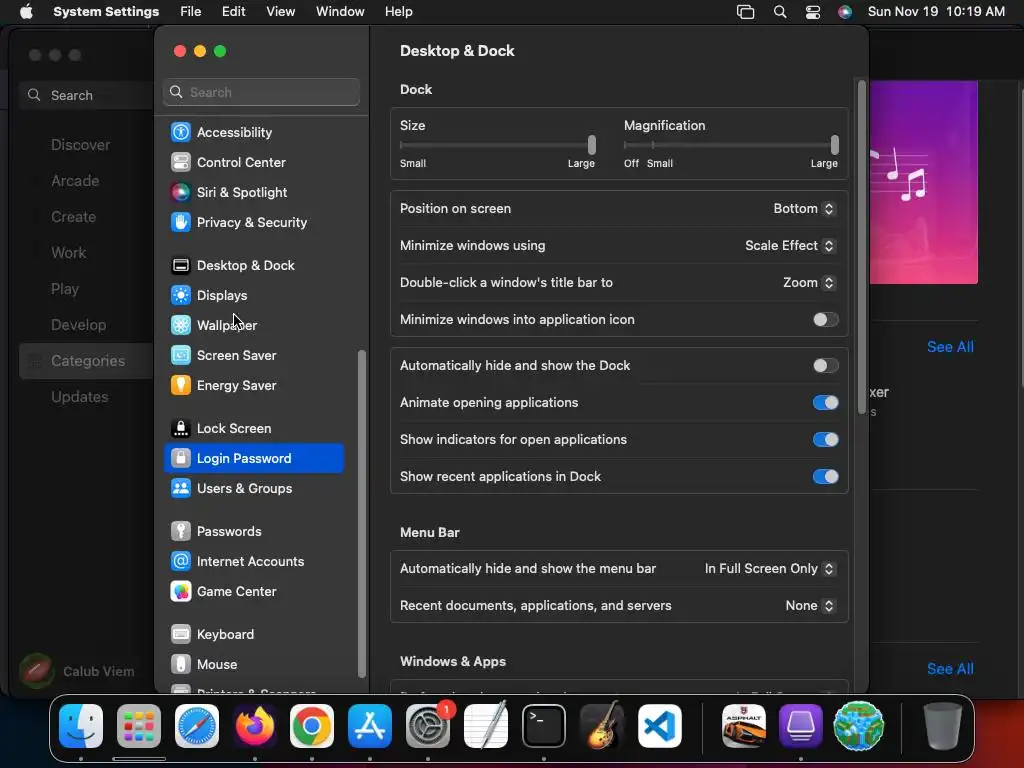
Task: Click the System Settings search field
Action: click(261, 92)
